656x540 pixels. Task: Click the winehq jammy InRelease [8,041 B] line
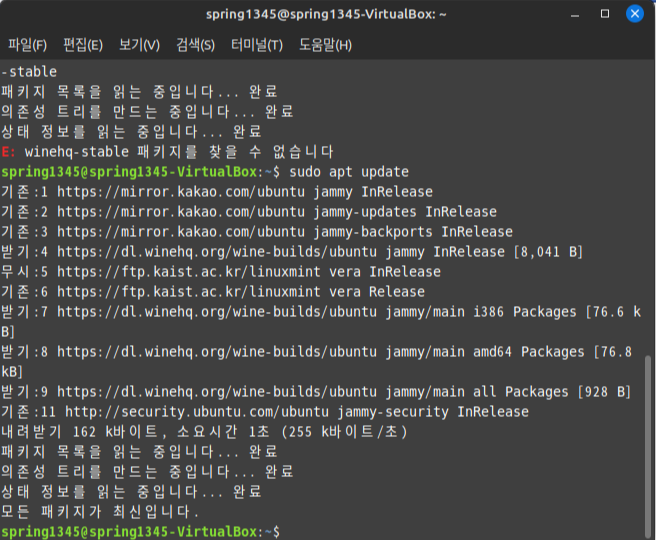tap(292, 252)
